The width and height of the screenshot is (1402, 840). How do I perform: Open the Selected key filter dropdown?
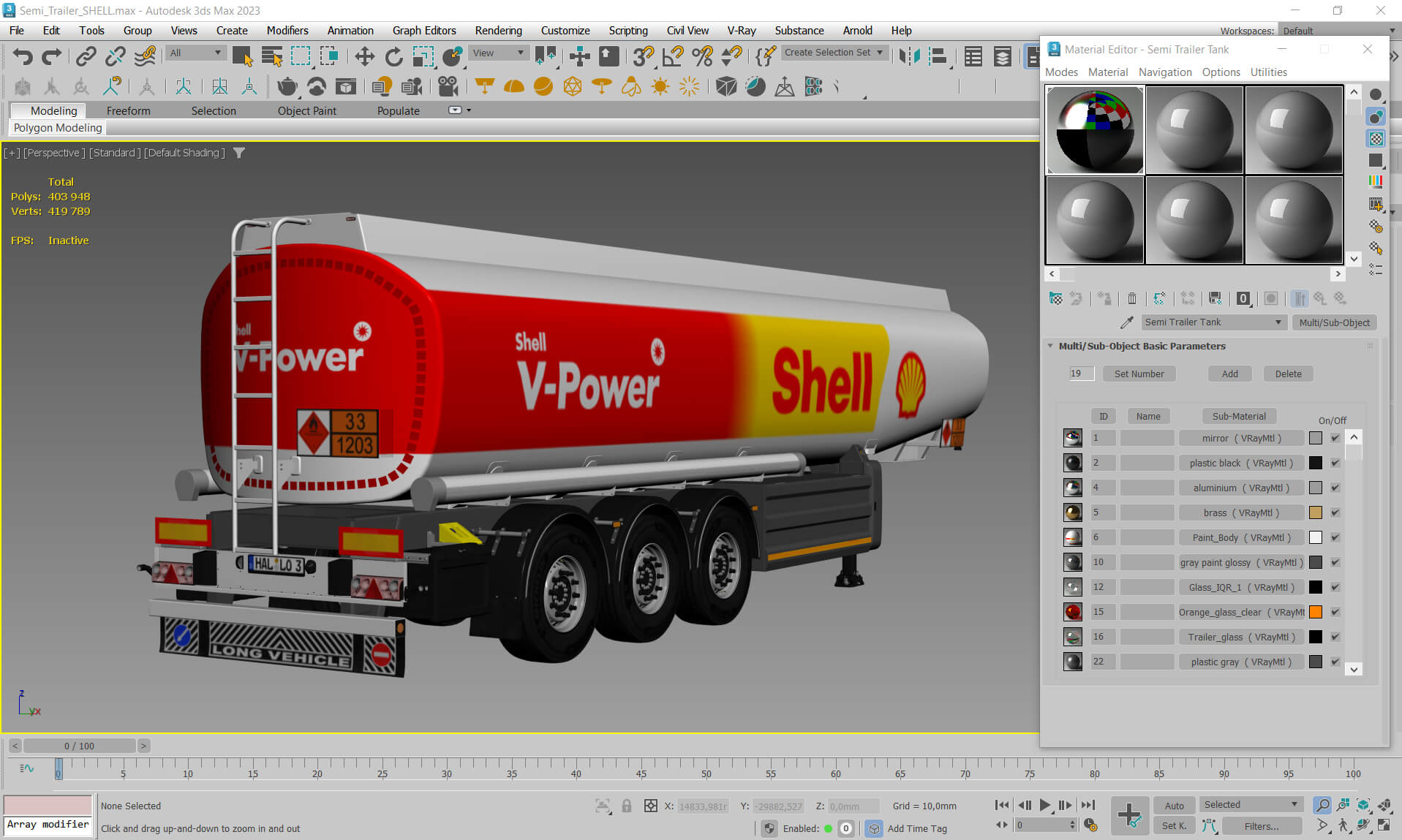point(1251,804)
